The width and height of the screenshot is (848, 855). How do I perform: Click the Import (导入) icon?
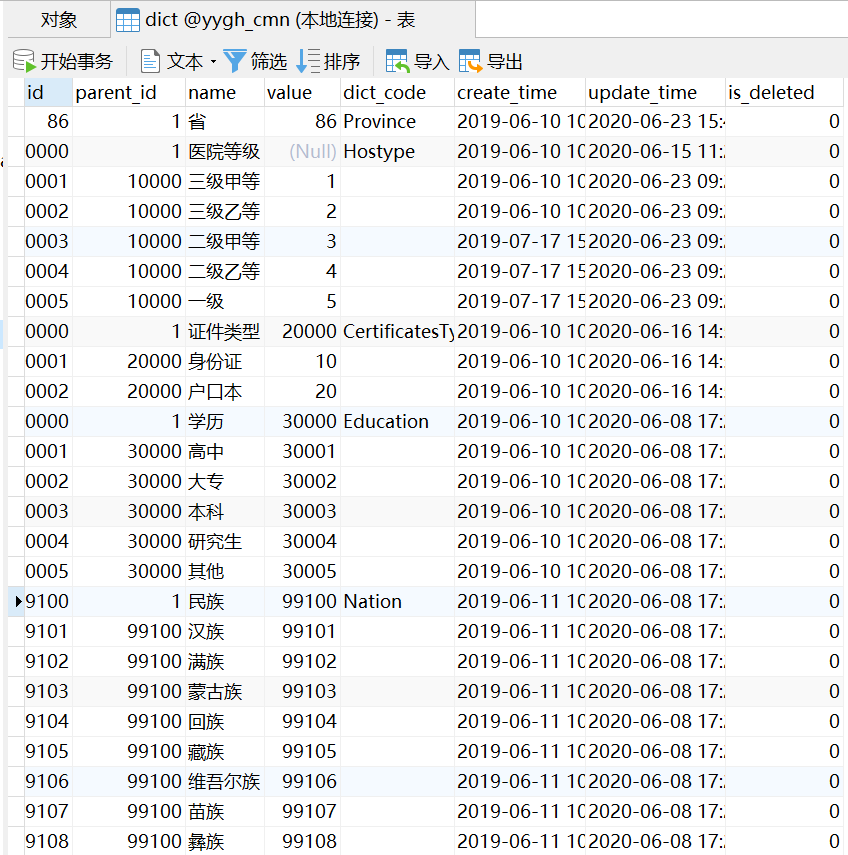pyautogui.click(x=397, y=61)
